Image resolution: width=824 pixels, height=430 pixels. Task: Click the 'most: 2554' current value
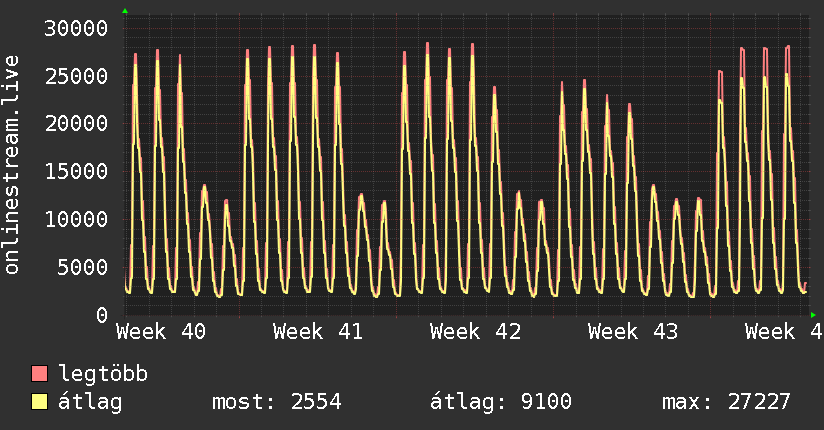pos(277,402)
